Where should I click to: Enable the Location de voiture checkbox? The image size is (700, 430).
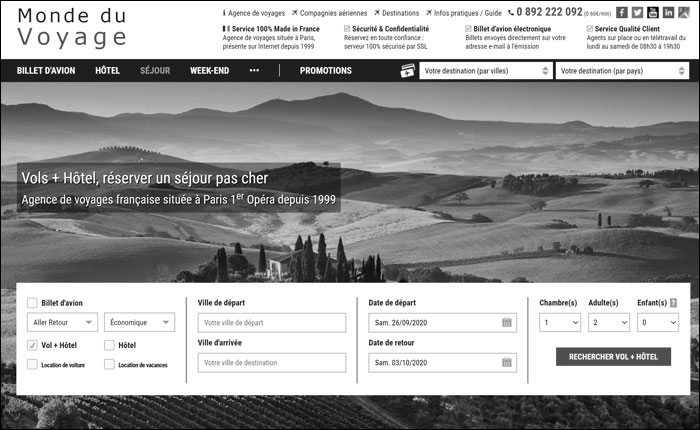click(x=32, y=365)
